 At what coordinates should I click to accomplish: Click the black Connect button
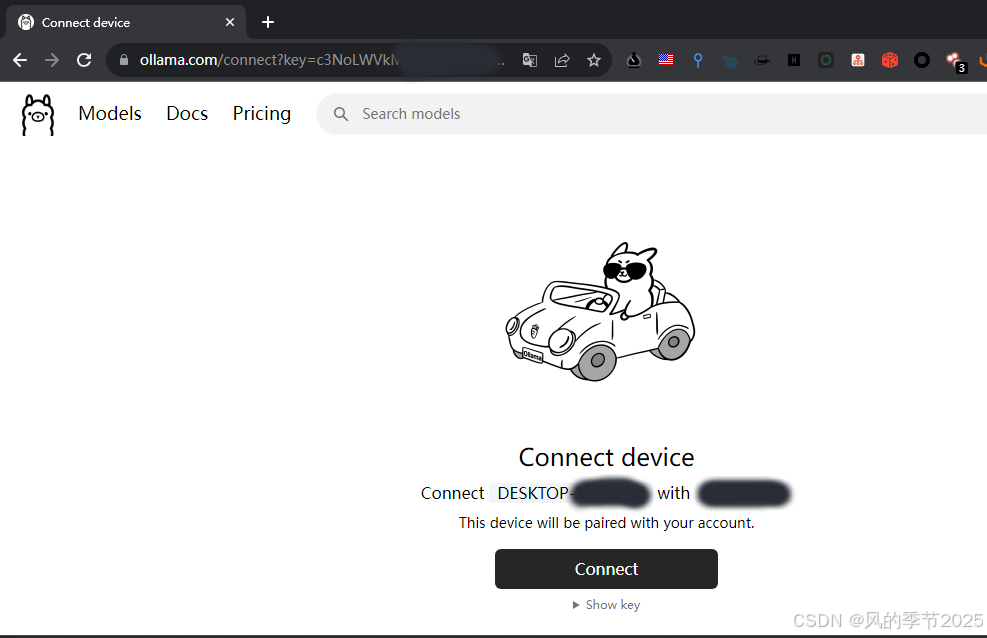(x=606, y=569)
